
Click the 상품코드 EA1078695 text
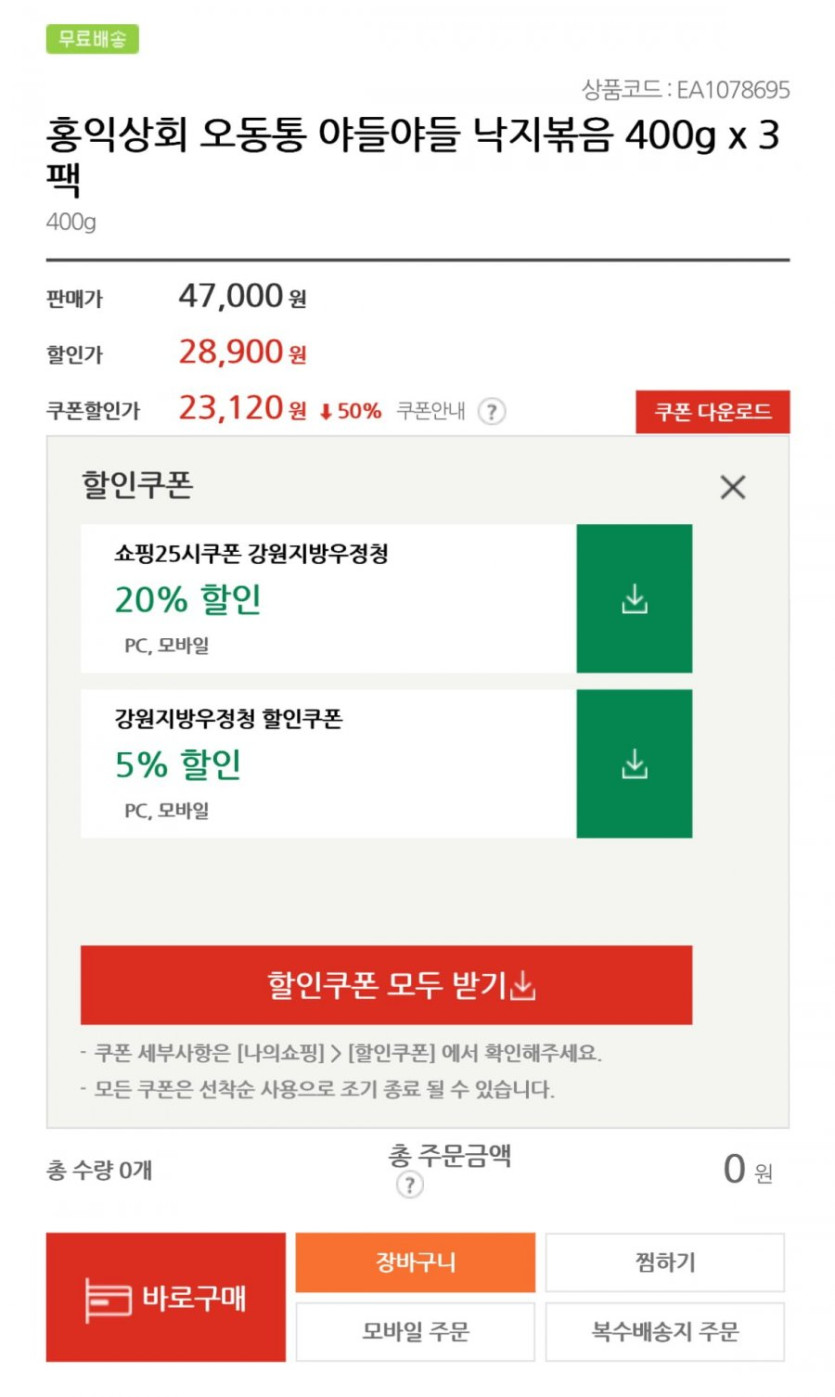(x=686, y=90)
